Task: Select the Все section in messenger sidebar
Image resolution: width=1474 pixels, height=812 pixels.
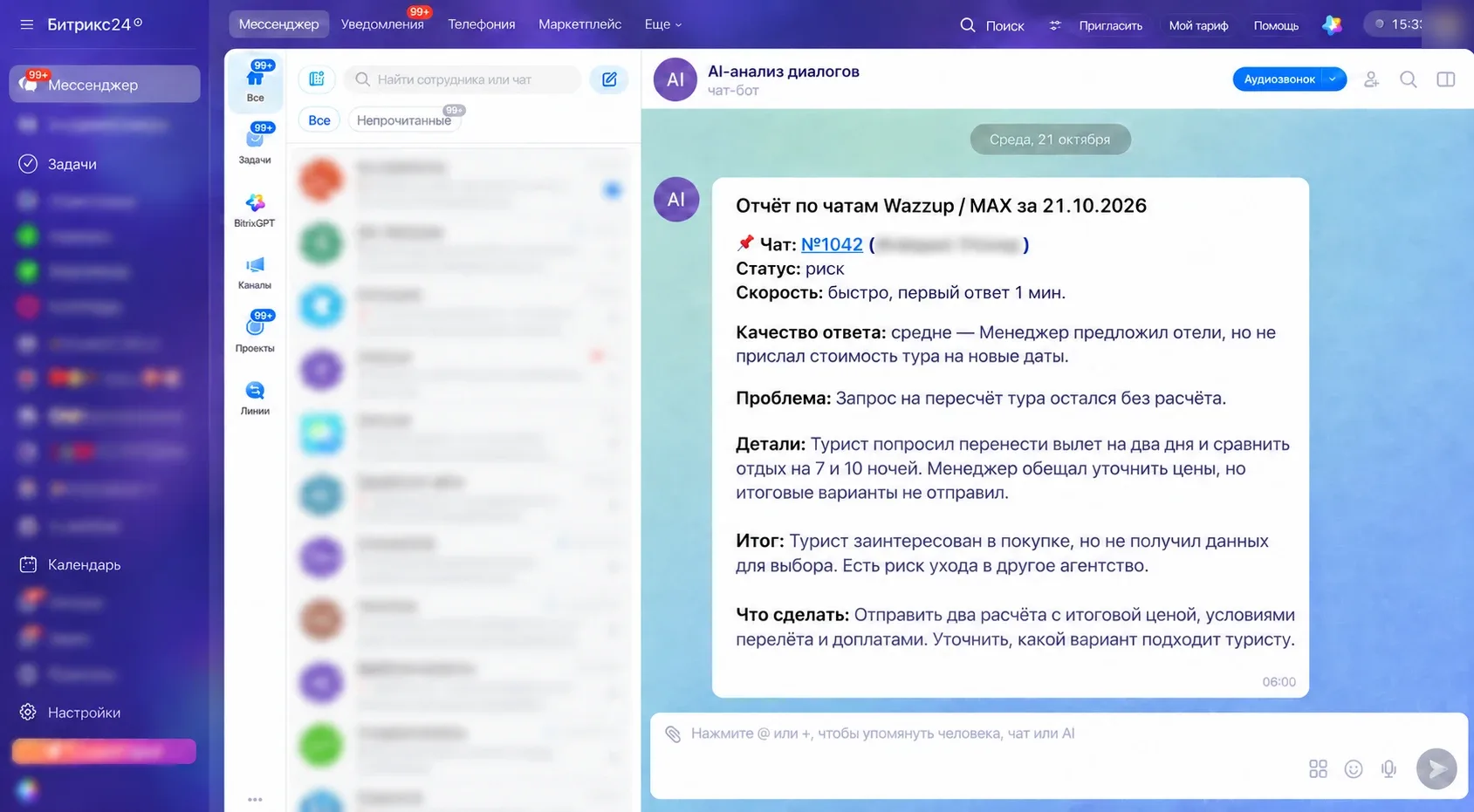Action: [x=255, y=81]
